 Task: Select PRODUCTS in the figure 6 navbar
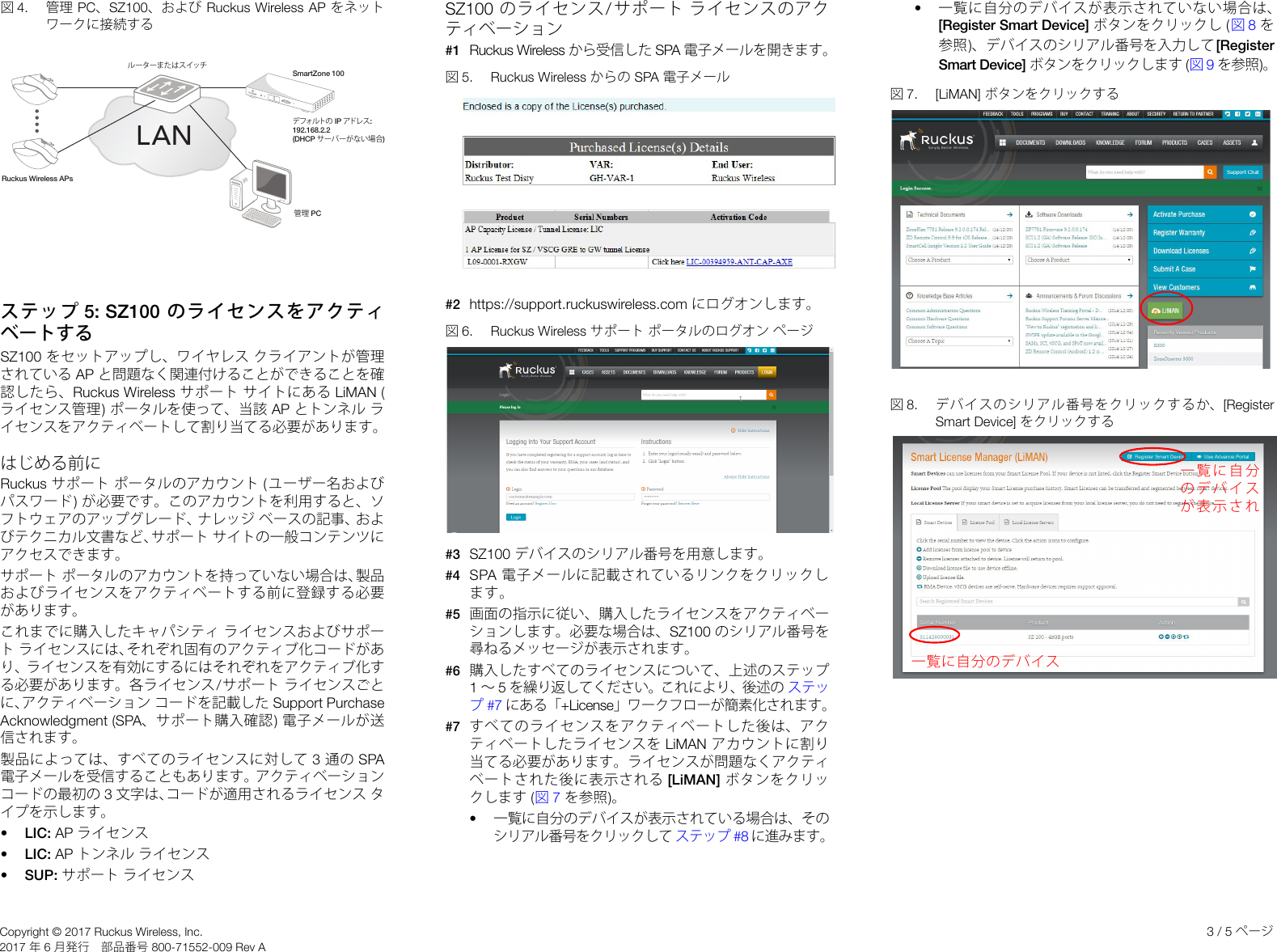tap(744, 372)
